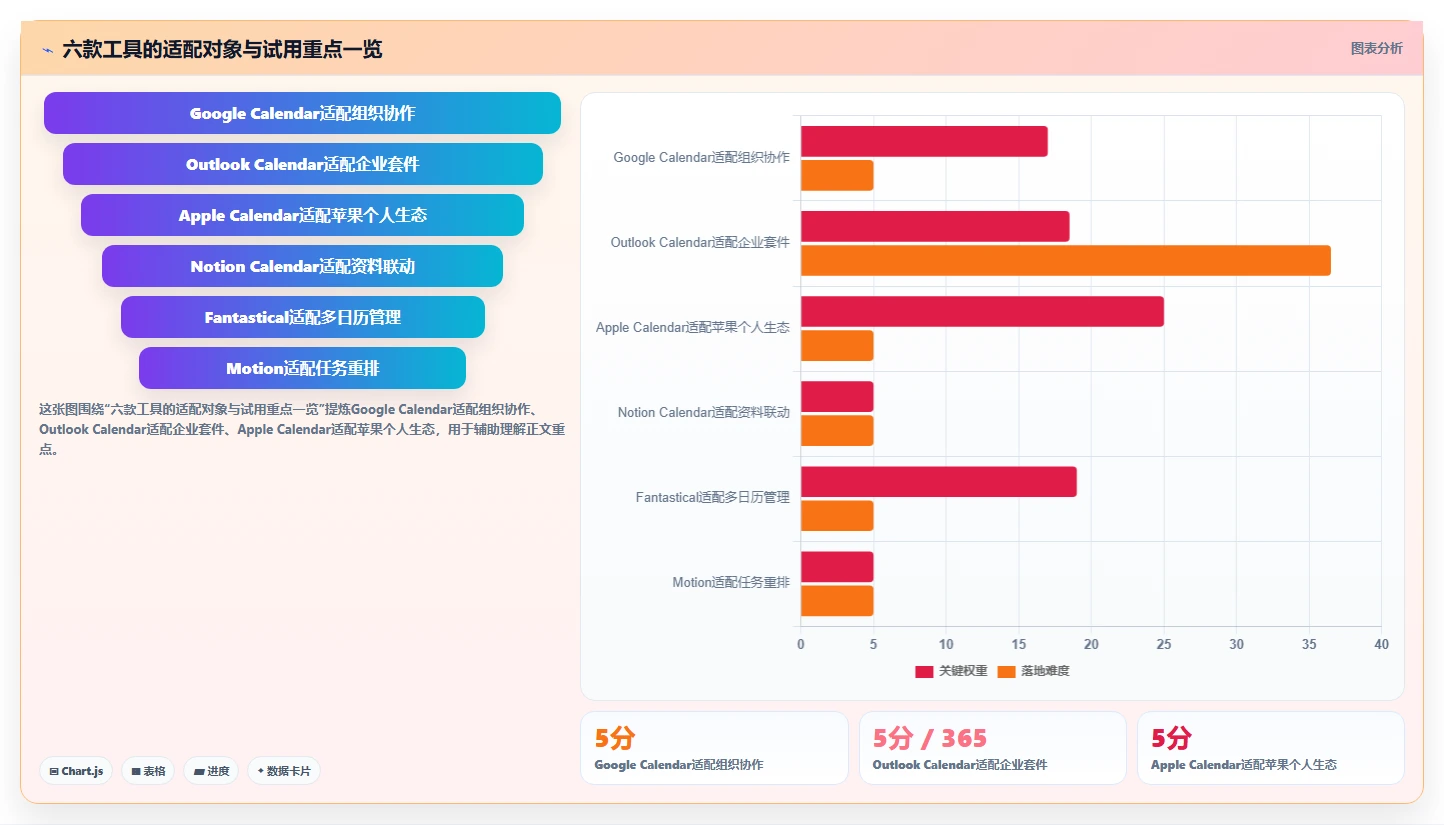Image resolution: width=1444 pixels, height=825 pixels.
Task: Click the 进度 tag chip
Action: pyautogui.click(x=211, y=771)
